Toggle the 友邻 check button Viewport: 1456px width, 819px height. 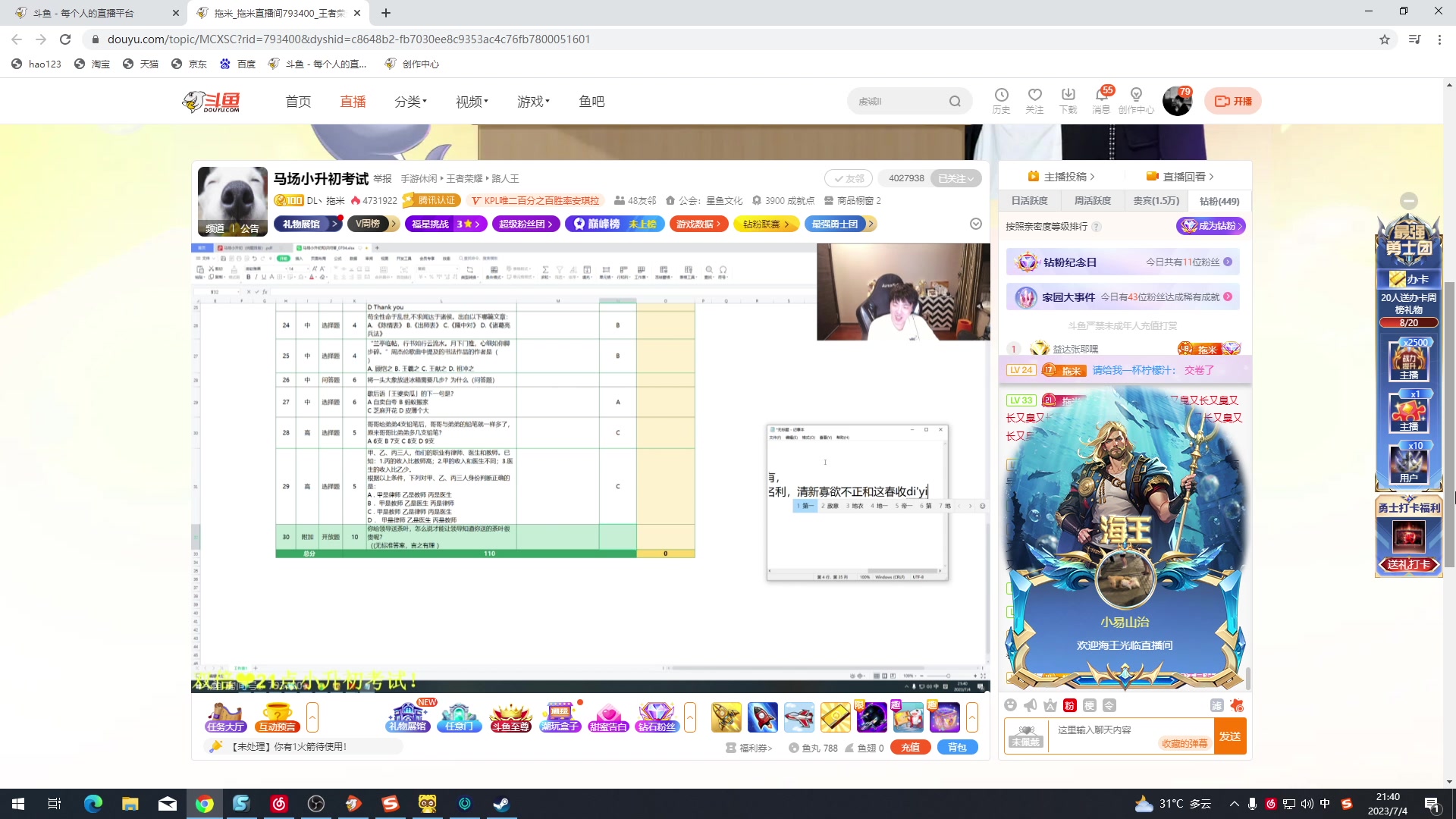[849, 178]
